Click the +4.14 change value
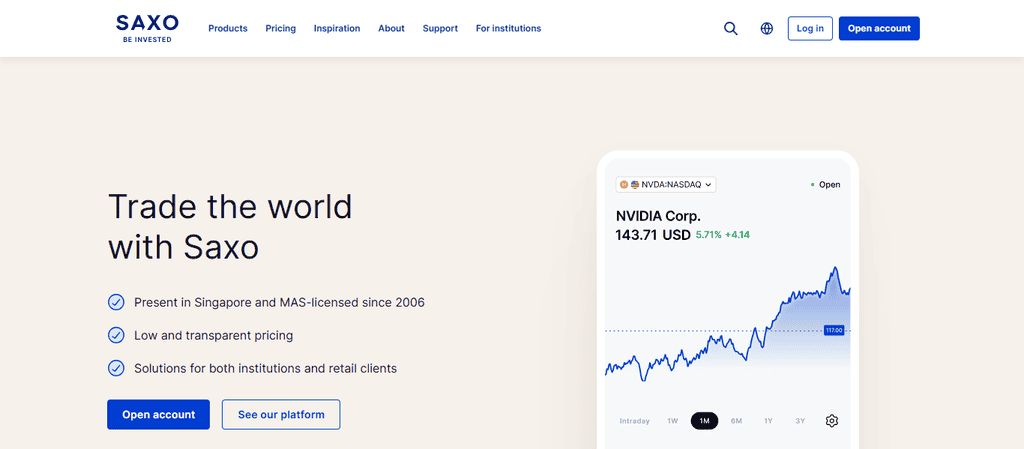Image resolution: width=1024 pixels, height=449 pixels. coord(737,235)
